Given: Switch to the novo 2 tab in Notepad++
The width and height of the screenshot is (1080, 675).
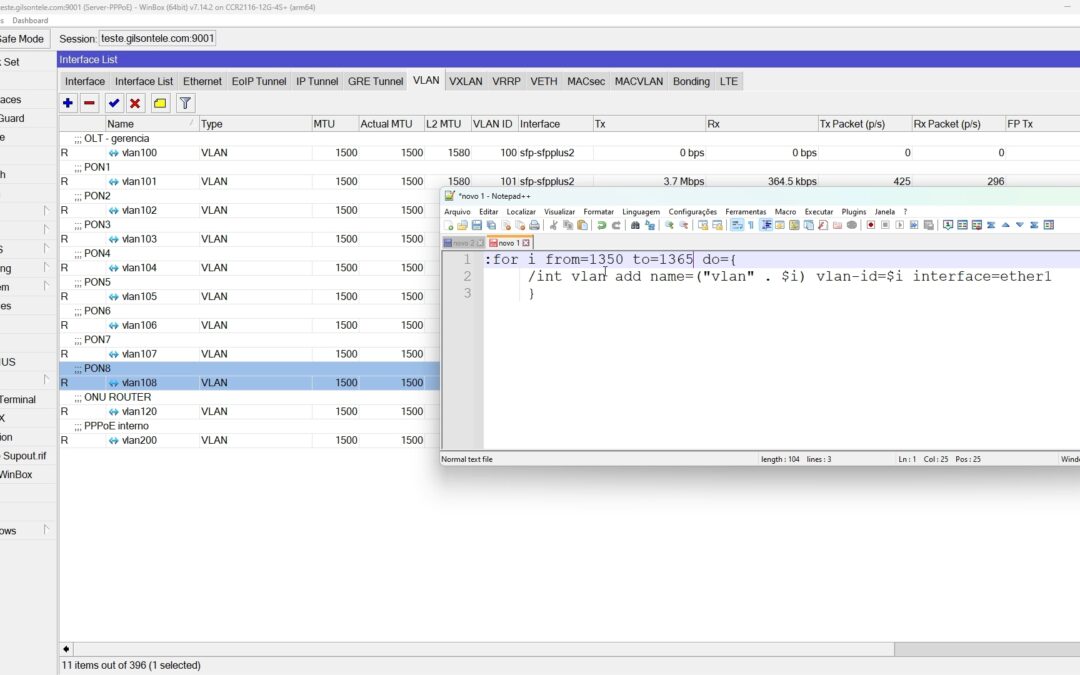Looking at the screenshot, I should (x=463, y=242).
